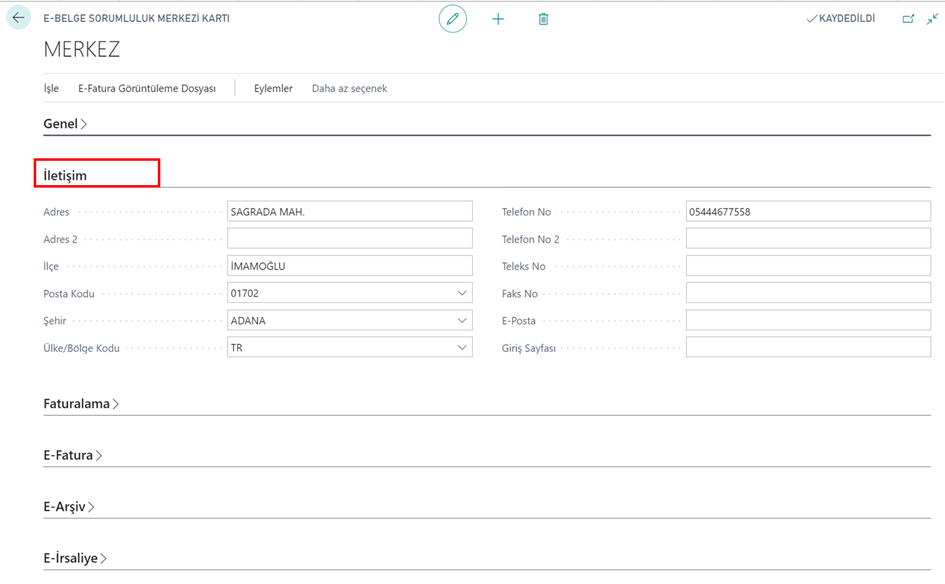Viewport: 945px width, 584px height.
Task: Go back using the arrow icon
Action: pyautogui.click(x=18, y=17)
